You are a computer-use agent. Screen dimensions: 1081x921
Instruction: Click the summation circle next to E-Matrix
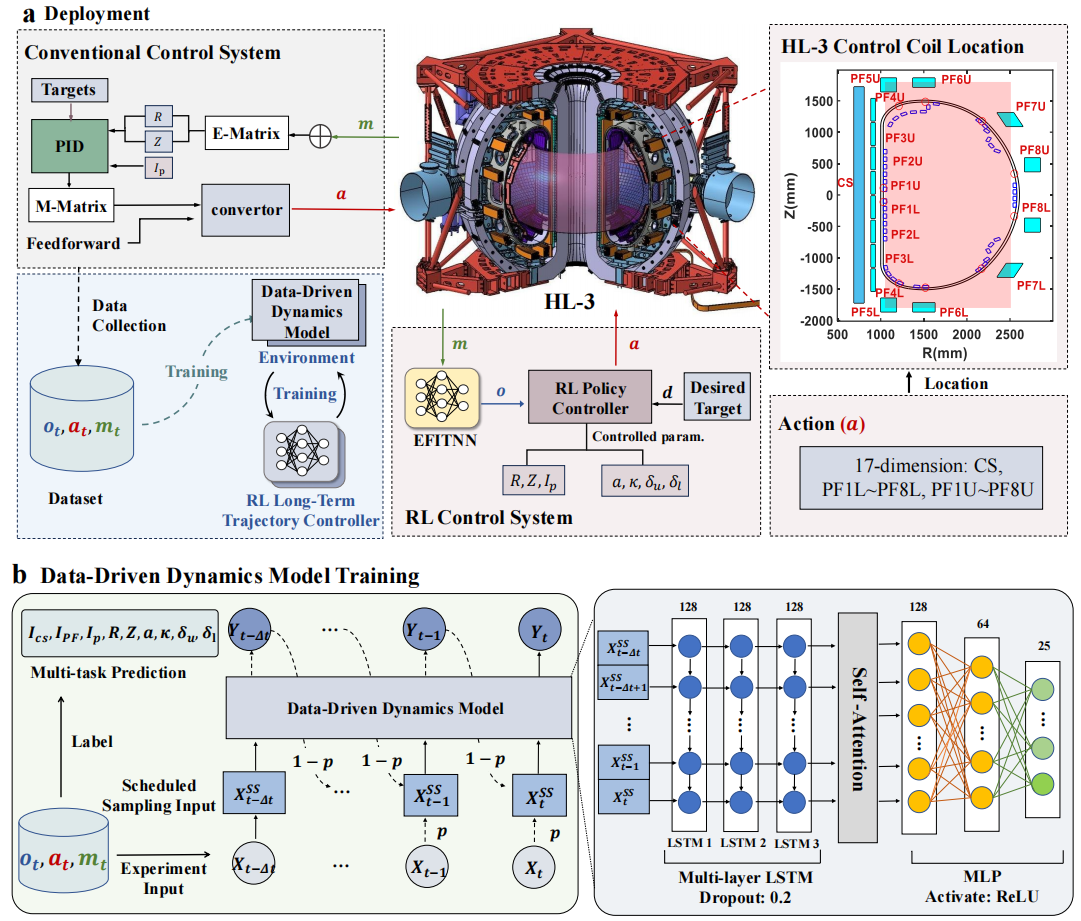click(x=321, y=131)
